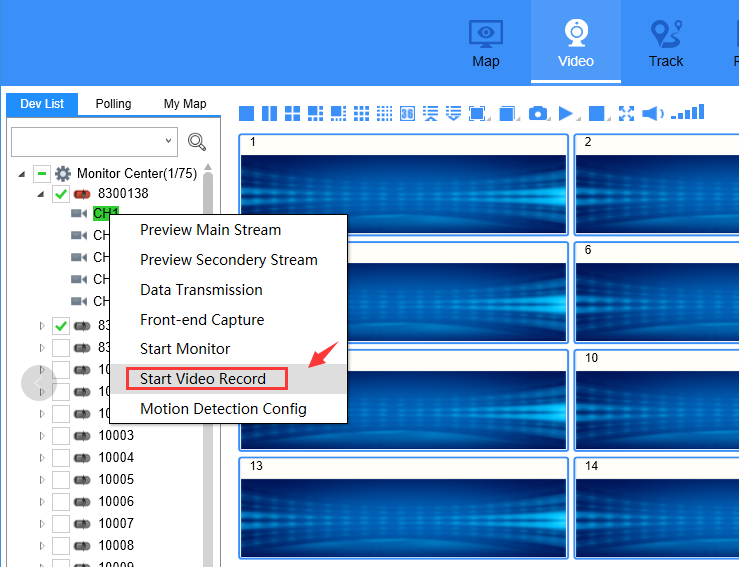Screen dimensions: 739x567
Task: Collapse the Monitor Center tree node
Action: pos(22,174)
